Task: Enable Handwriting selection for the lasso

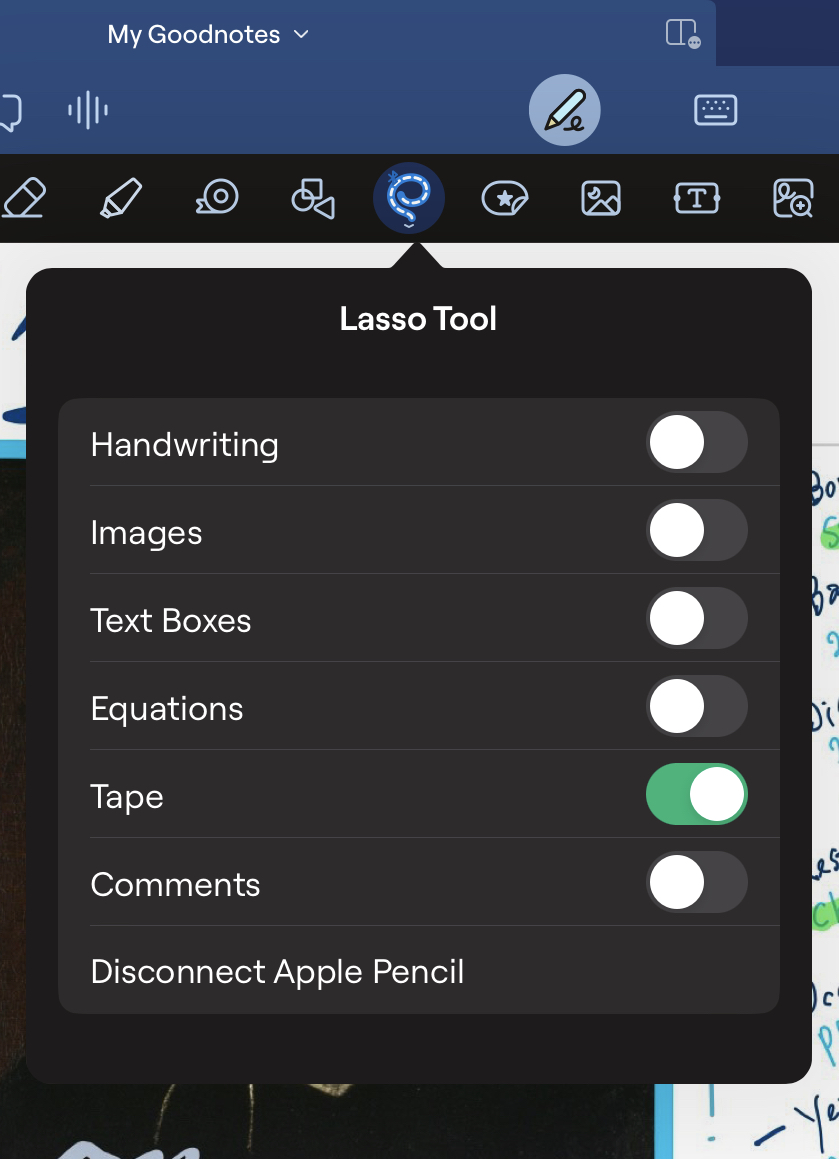Action: point(697,443)
